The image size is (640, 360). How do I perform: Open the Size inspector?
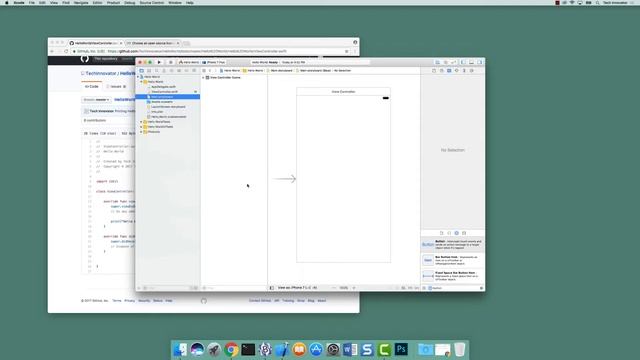(464, 71)
